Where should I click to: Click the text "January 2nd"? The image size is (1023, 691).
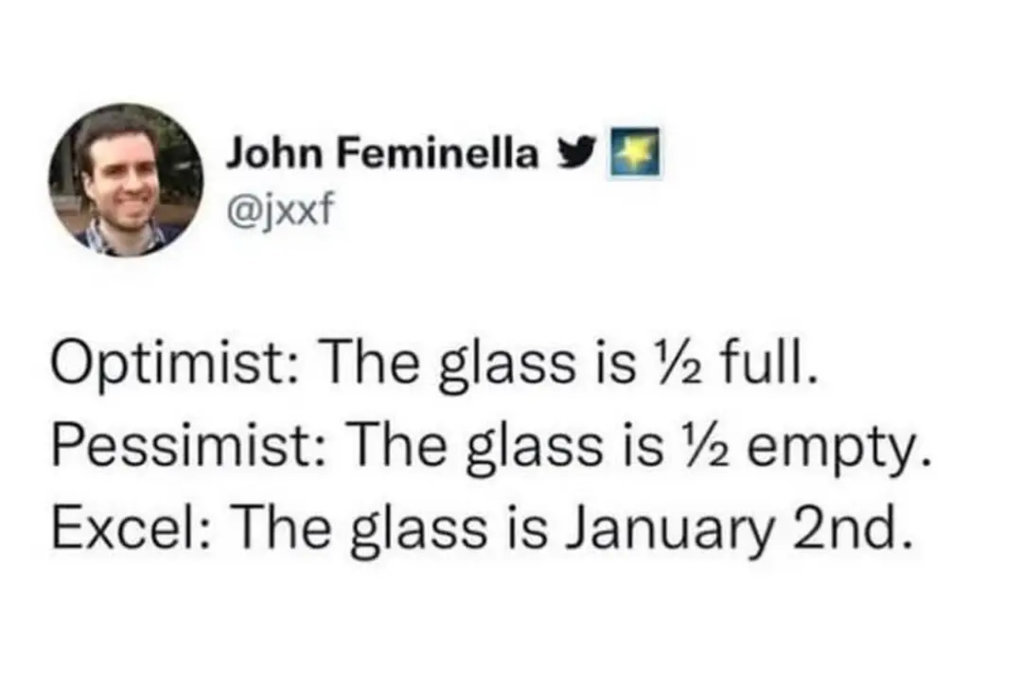pyautogui.click(x=736, y=529)
